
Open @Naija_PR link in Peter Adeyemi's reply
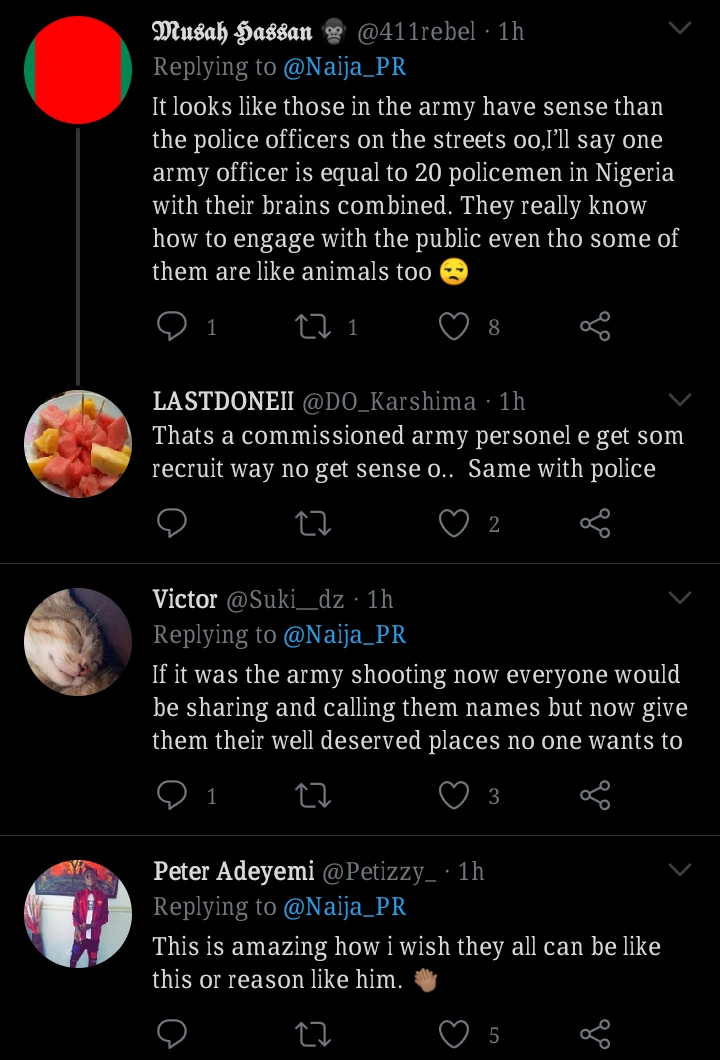(x=345, y=907)
